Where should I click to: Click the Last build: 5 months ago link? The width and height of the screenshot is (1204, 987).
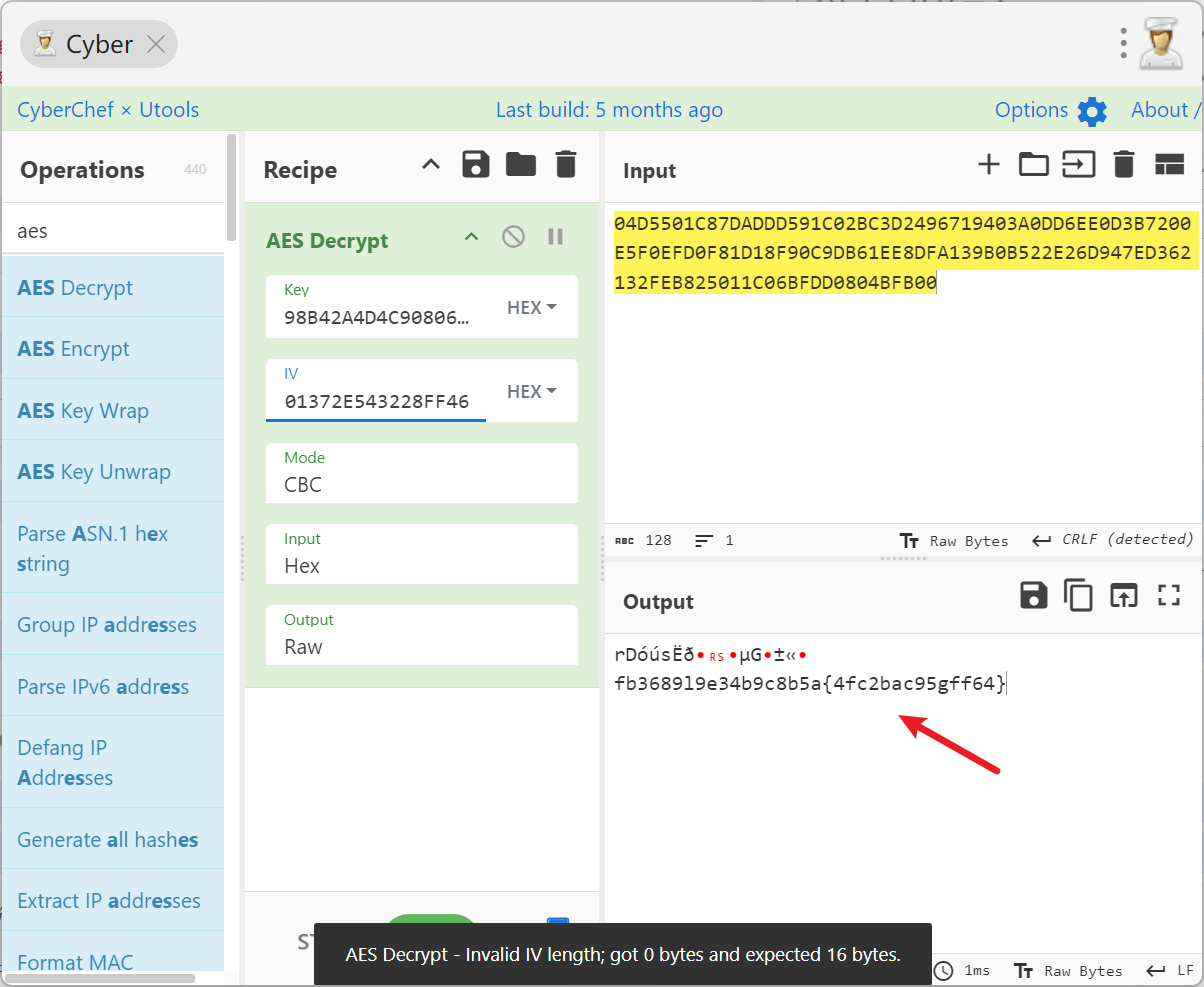coord(609,110)
